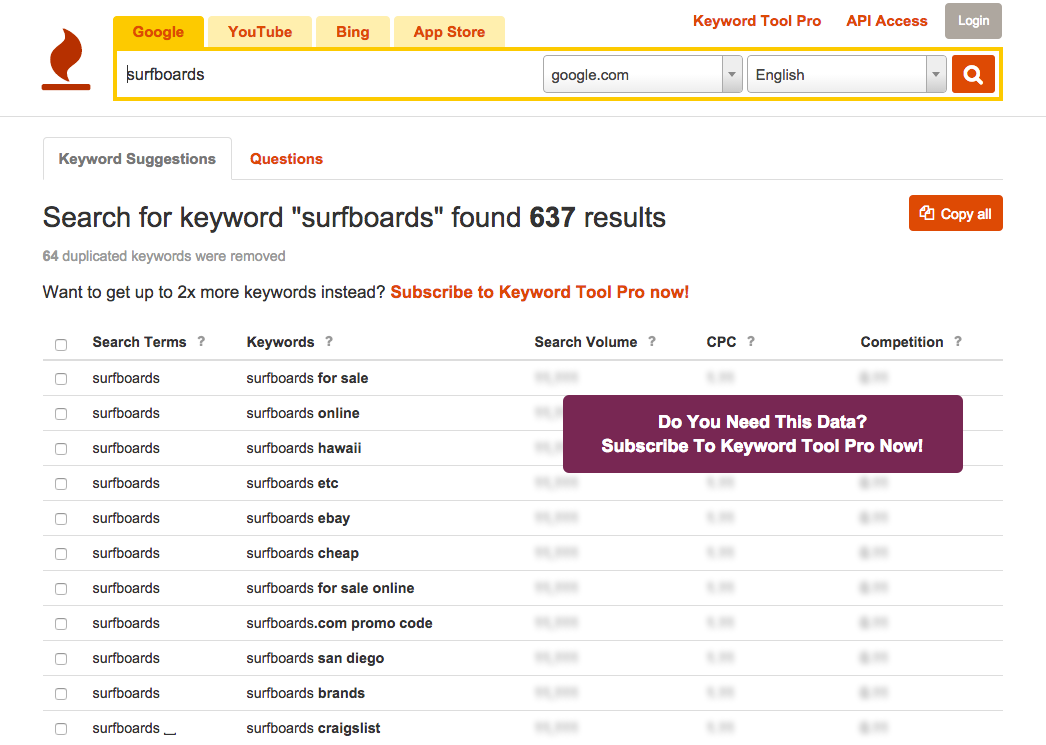This screenshot has width=1046, height=745.
Task: Open help icon next to CPC header
Action: 750,341
